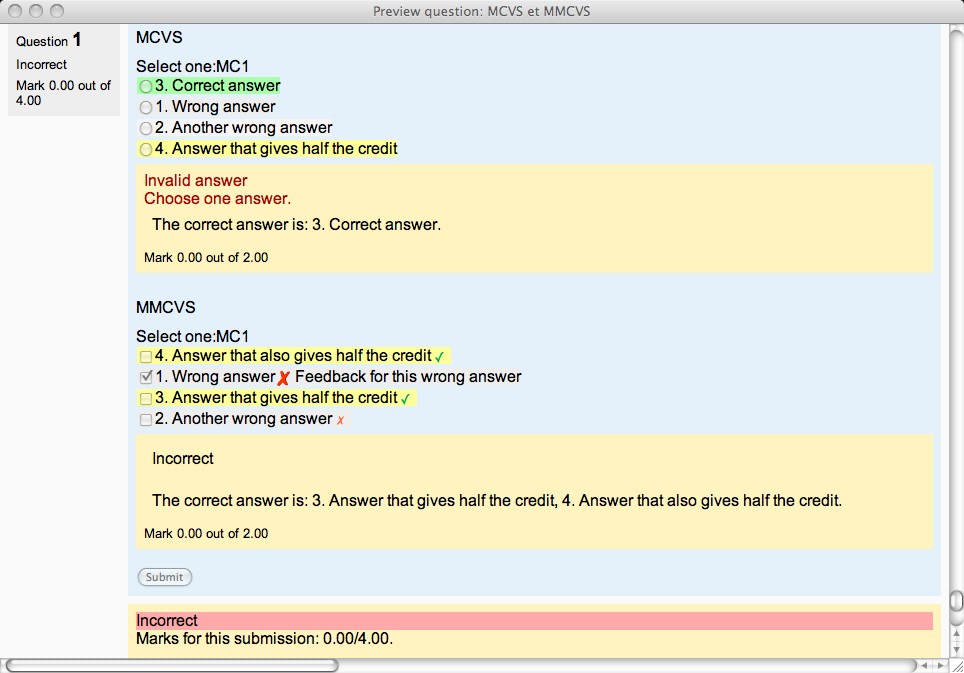Viewport: 964px width, 673px height.
Task: Click the small red x after MMCVS '2. Another wrong answer'
Action: (340, 420)
